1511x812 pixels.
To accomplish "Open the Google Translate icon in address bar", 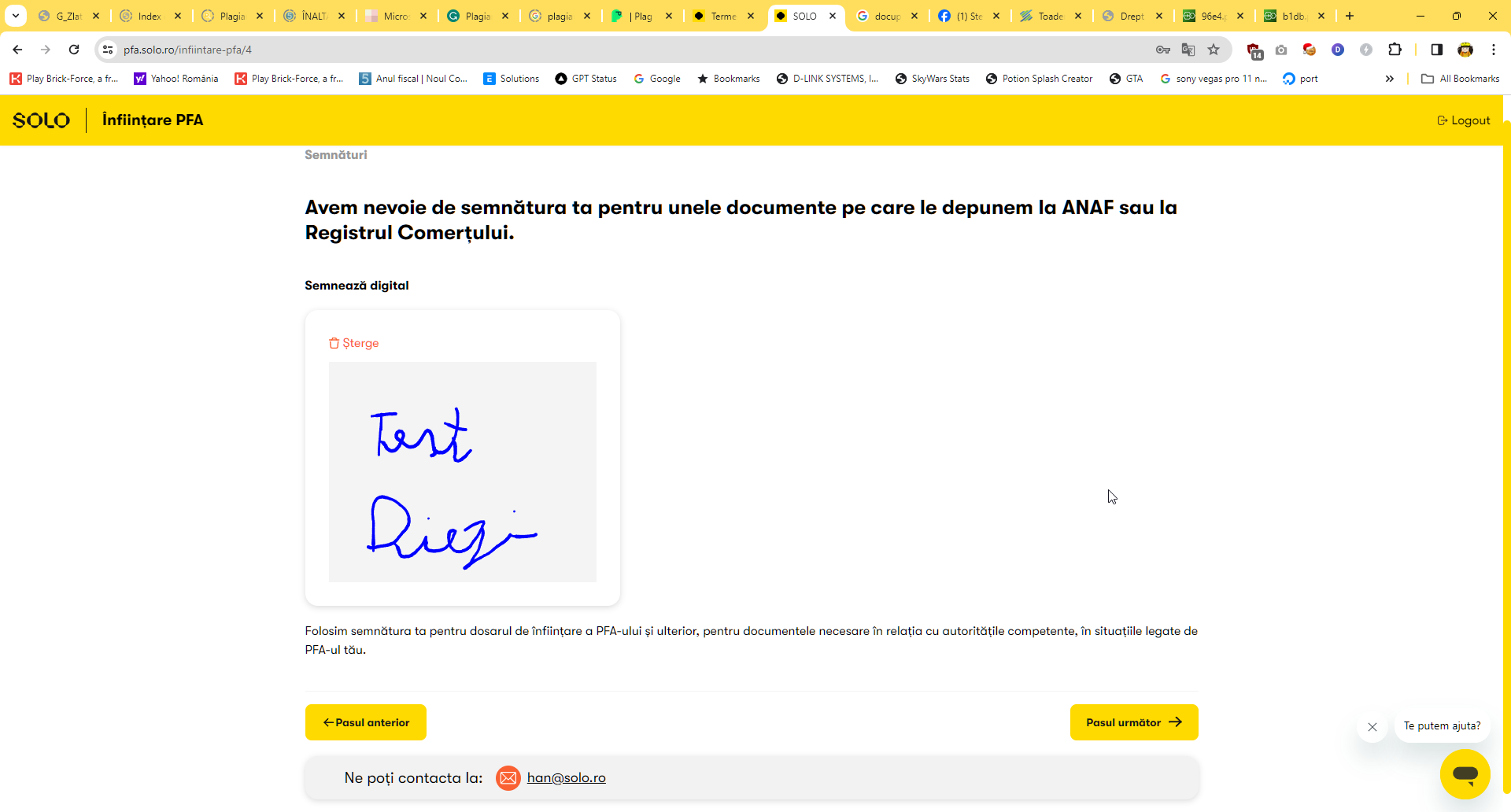I will pyautogui.click(x=1188, y=50).
